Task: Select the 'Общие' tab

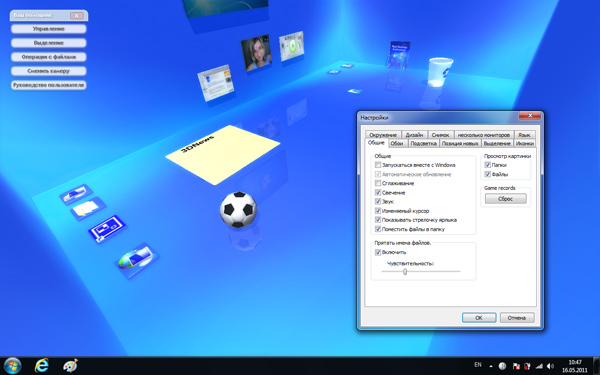Action: tap(376, 143)
